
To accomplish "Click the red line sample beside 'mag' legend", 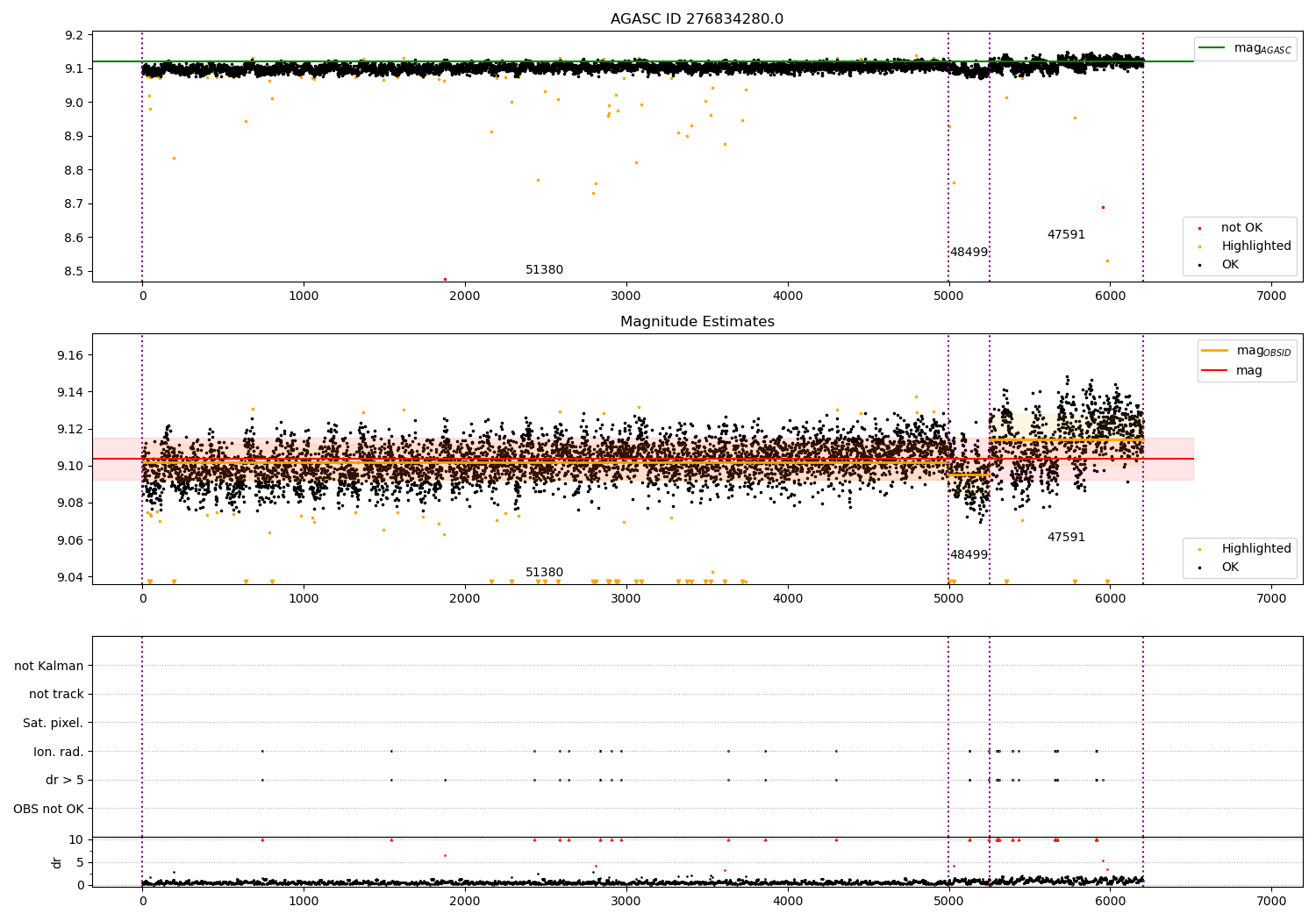I will [x=1214, y=371].
